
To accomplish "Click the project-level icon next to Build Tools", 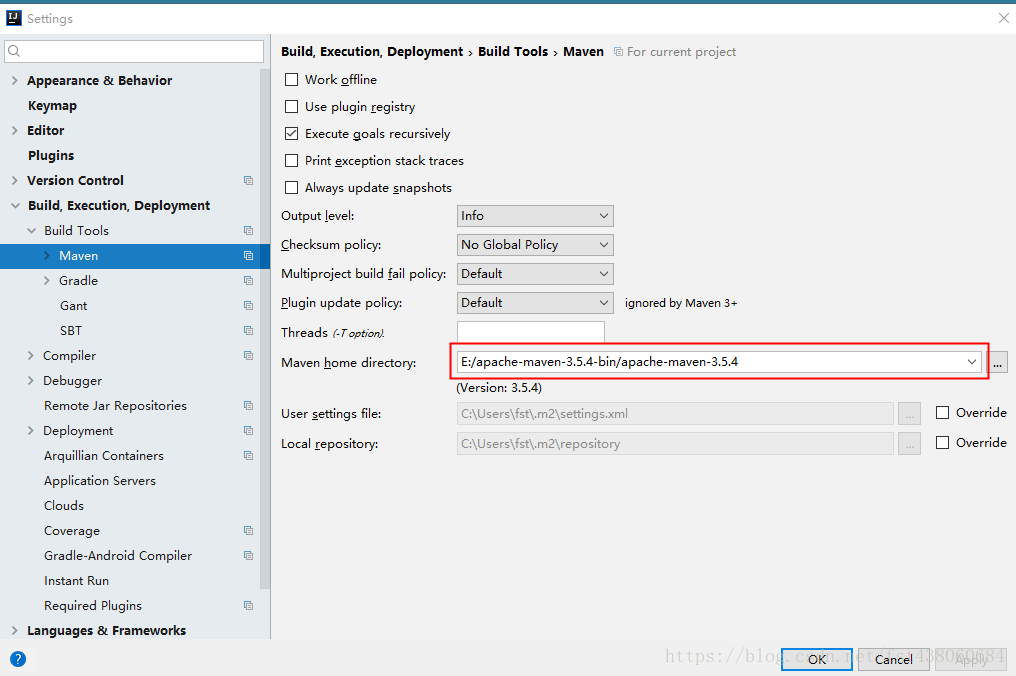I will click(x=248, y=230).
